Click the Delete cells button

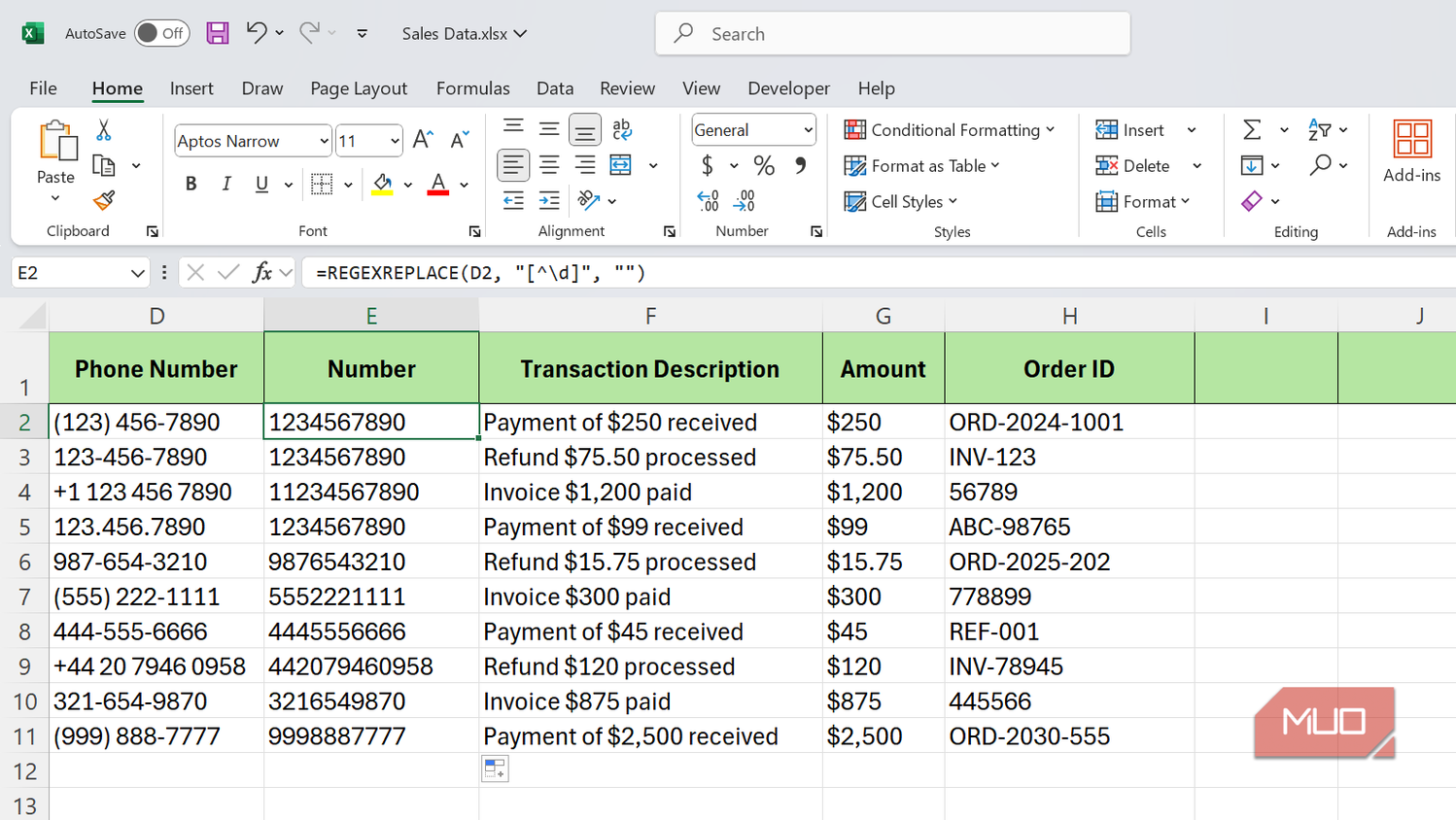(x=1133, y=166)
